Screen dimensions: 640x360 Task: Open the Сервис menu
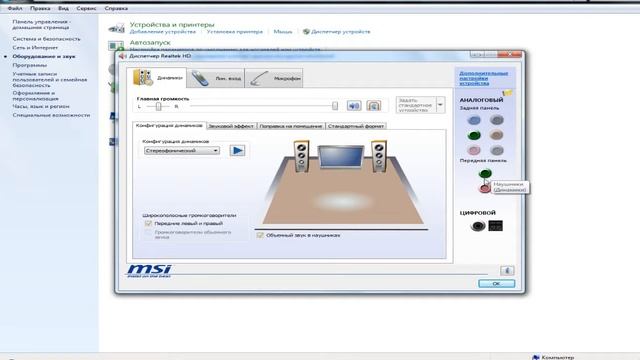86,8
